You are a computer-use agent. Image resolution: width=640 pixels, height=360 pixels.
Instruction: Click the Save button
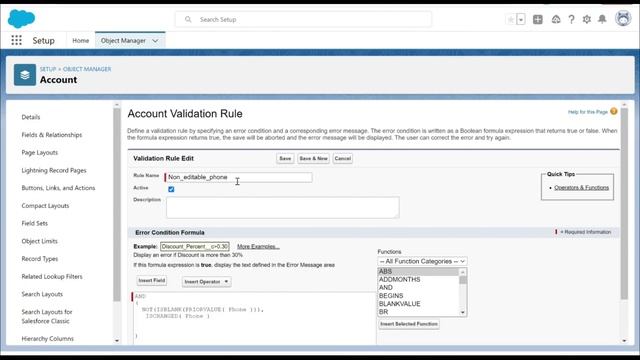285,158
